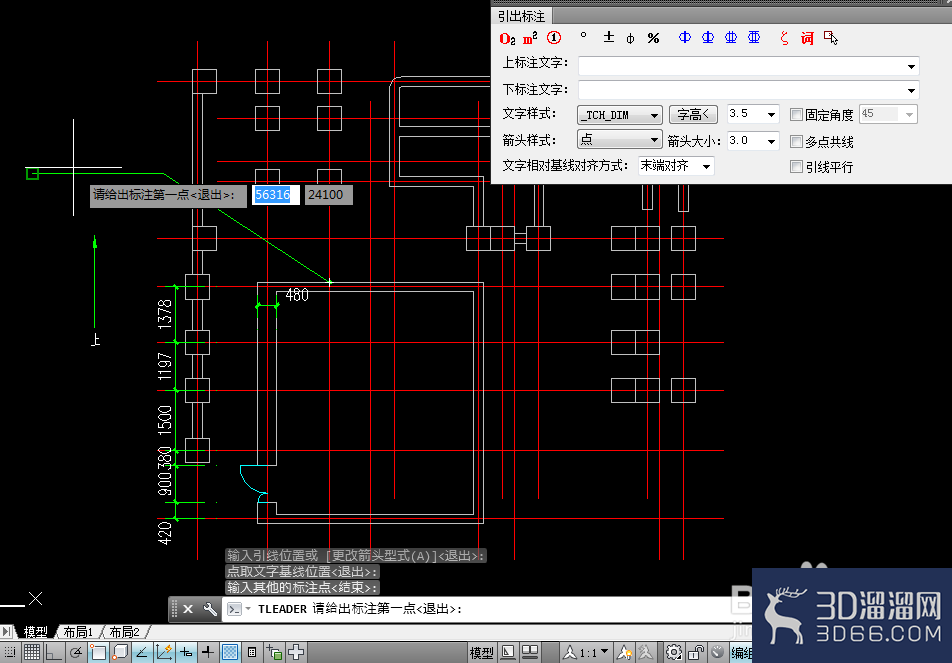Toggle polar tracking in status bar

(x=76, y=652)
